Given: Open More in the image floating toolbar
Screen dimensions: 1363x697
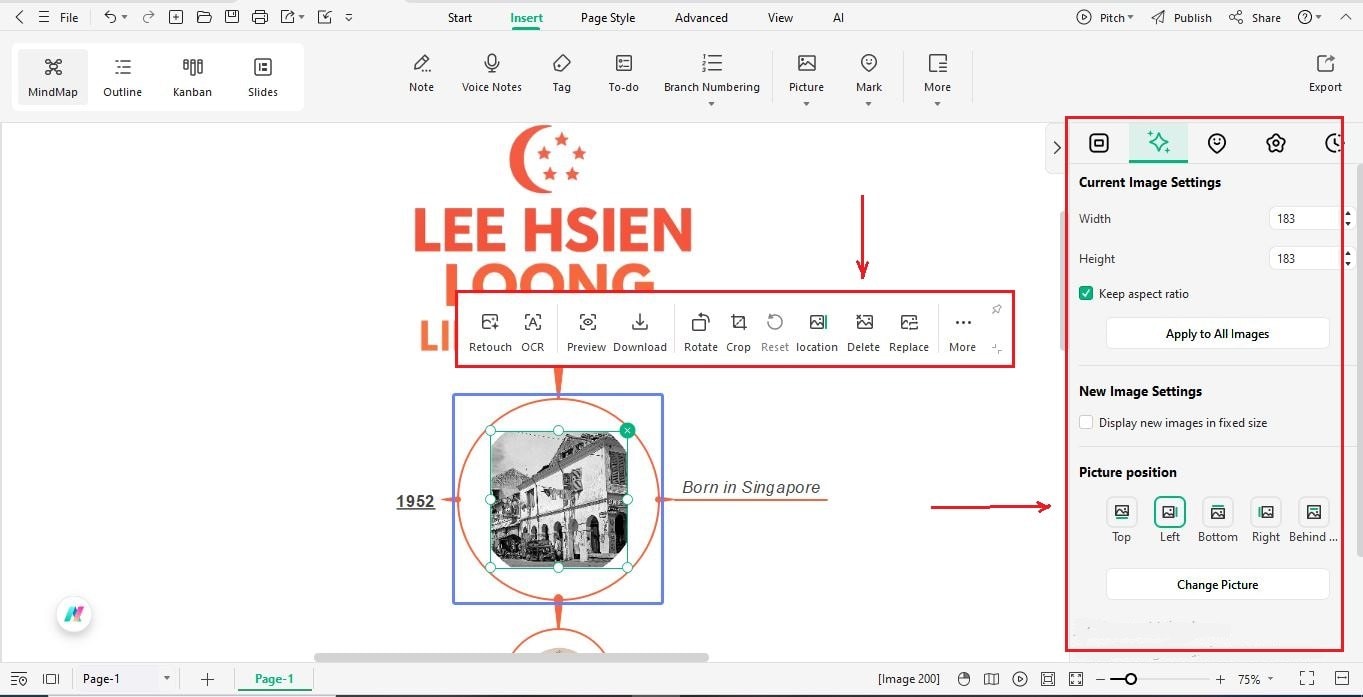Looking at the screenshot, I should [x=962, y=332].
